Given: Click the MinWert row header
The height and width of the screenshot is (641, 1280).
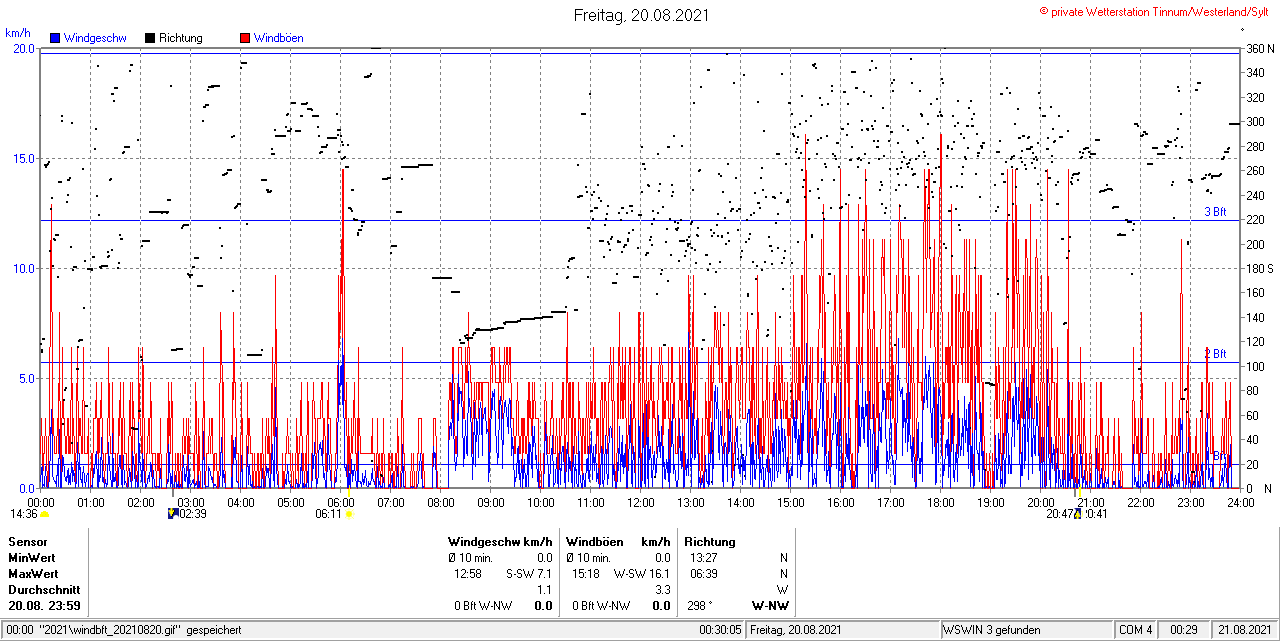Looking at the screenshot, I should [32, 557].
